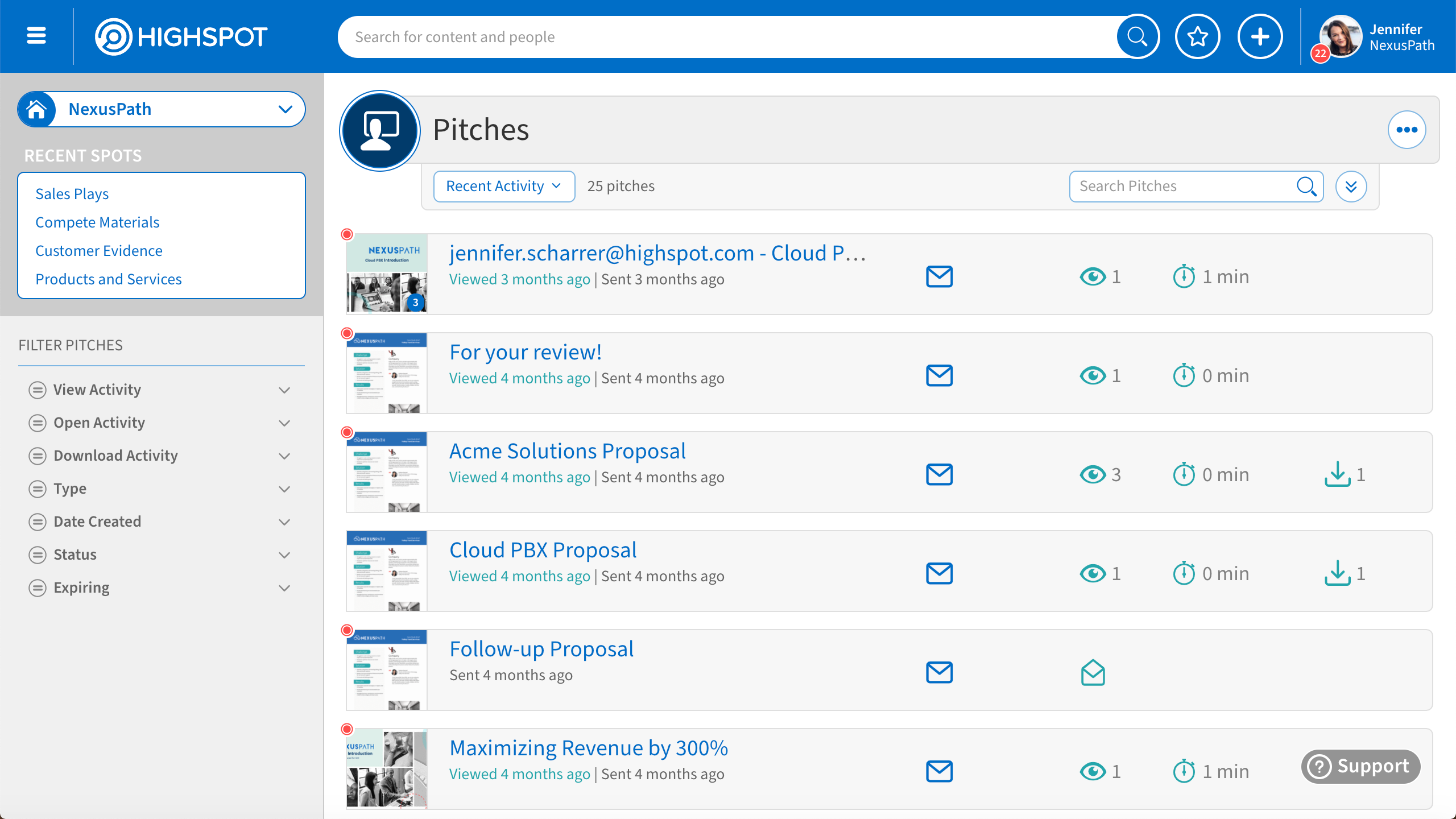Click the Pitches screen-share icon

click(x=379, y=130)
